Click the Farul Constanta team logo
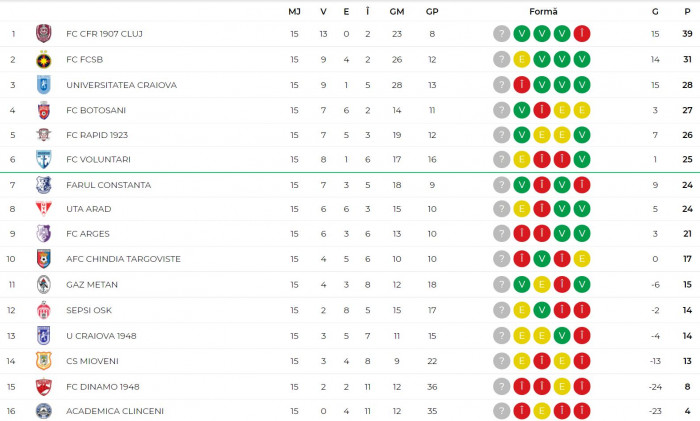The image size is (700, 421). point(43,185)
